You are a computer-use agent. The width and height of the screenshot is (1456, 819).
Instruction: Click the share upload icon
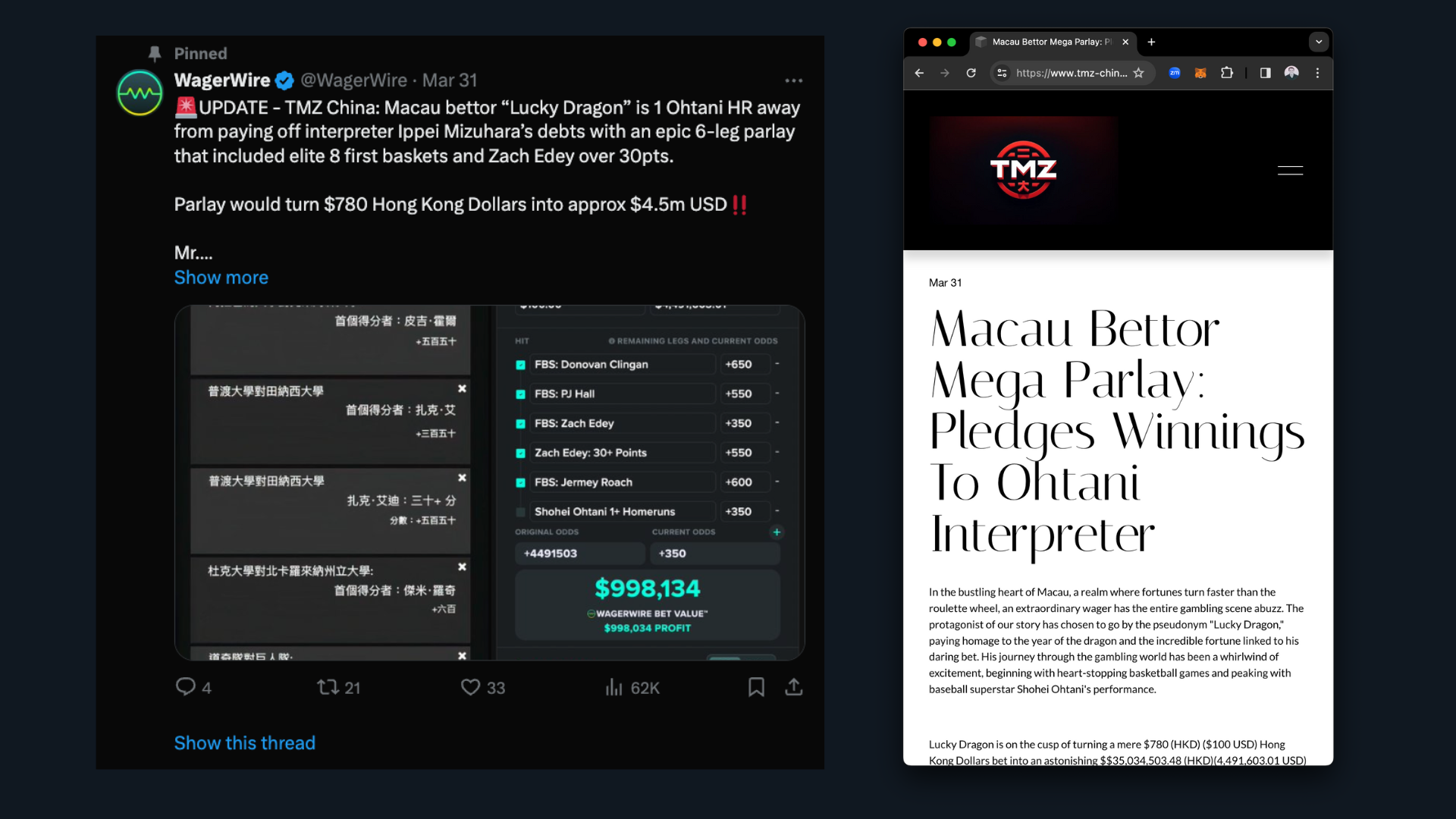793,687
